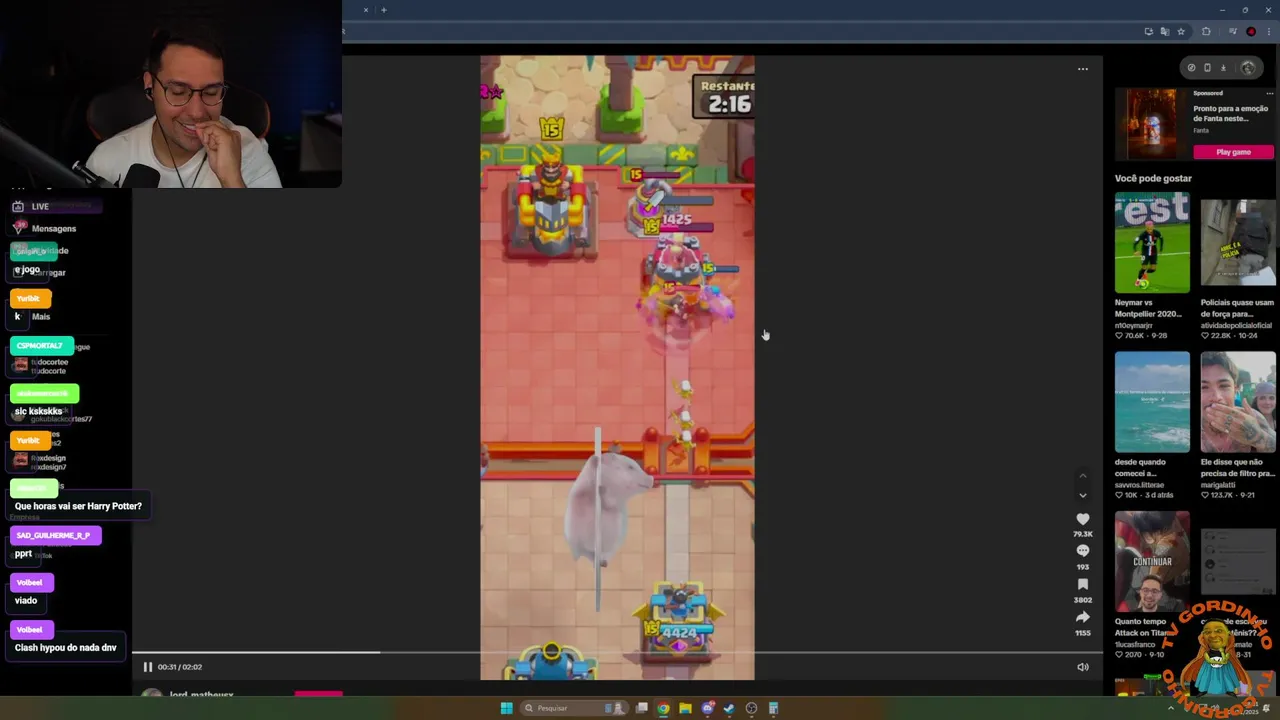The height and width of the screenshot is (720, 1280).
Task: Mute the video with the speaker icon
Action: click(1083, 667)
